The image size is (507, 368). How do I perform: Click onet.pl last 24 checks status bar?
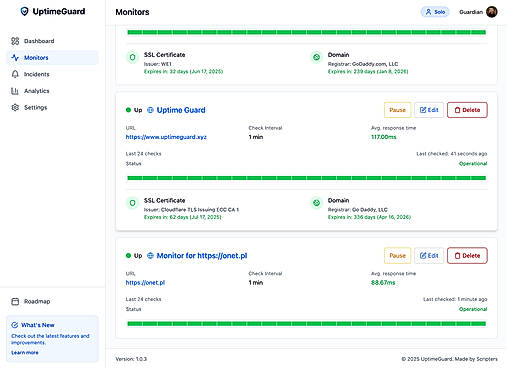307,323
